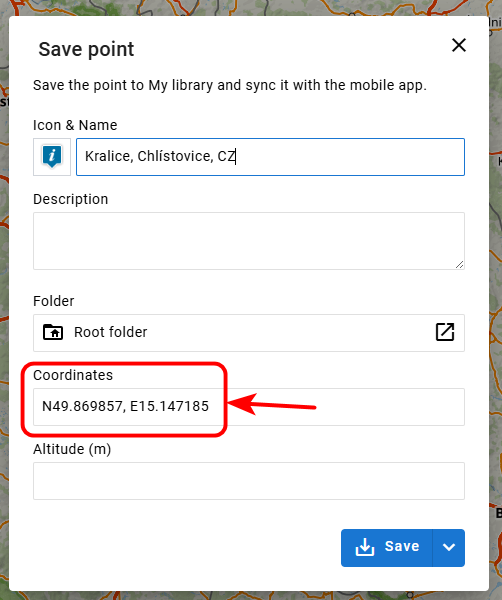Open the Root folder selector

pos(249,333)
